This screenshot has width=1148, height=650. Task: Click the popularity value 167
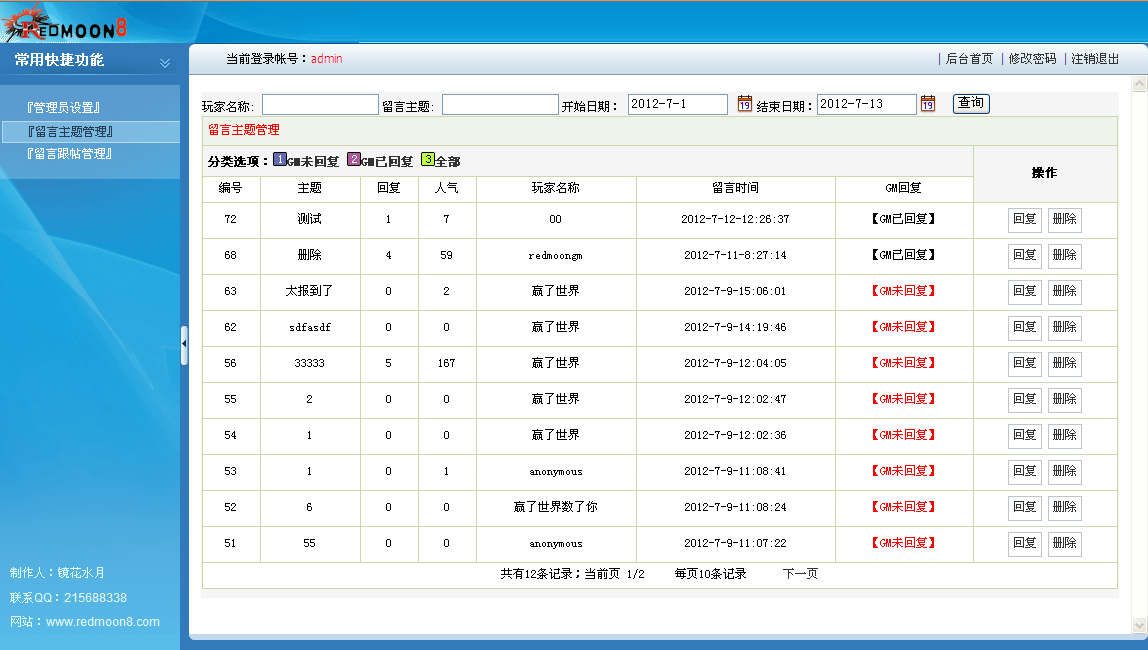(447, 363)
